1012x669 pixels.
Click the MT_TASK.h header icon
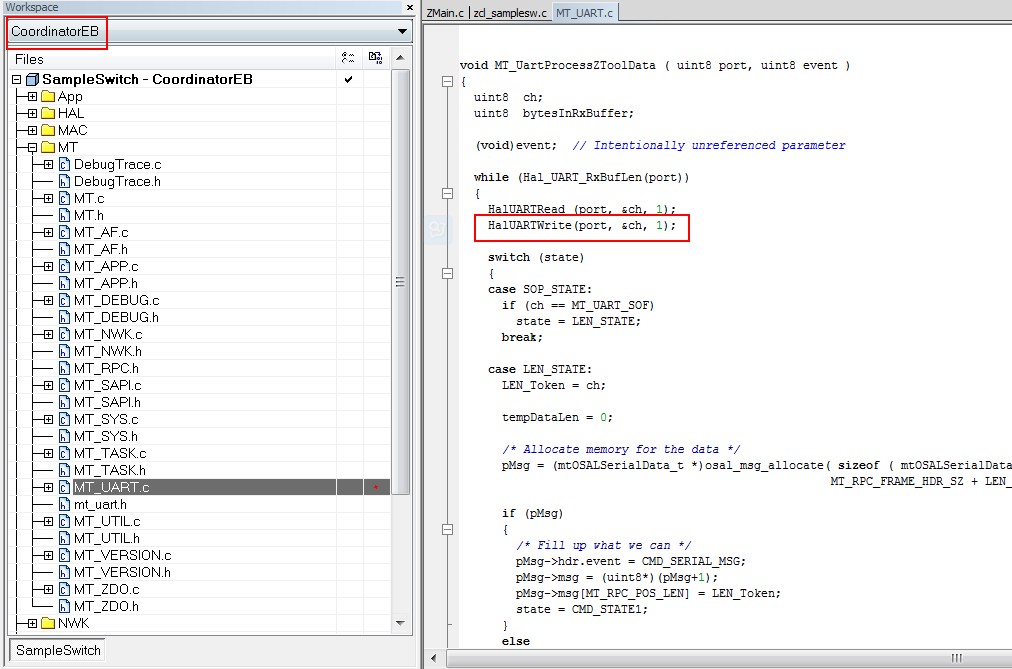click(x=64, y=470)
